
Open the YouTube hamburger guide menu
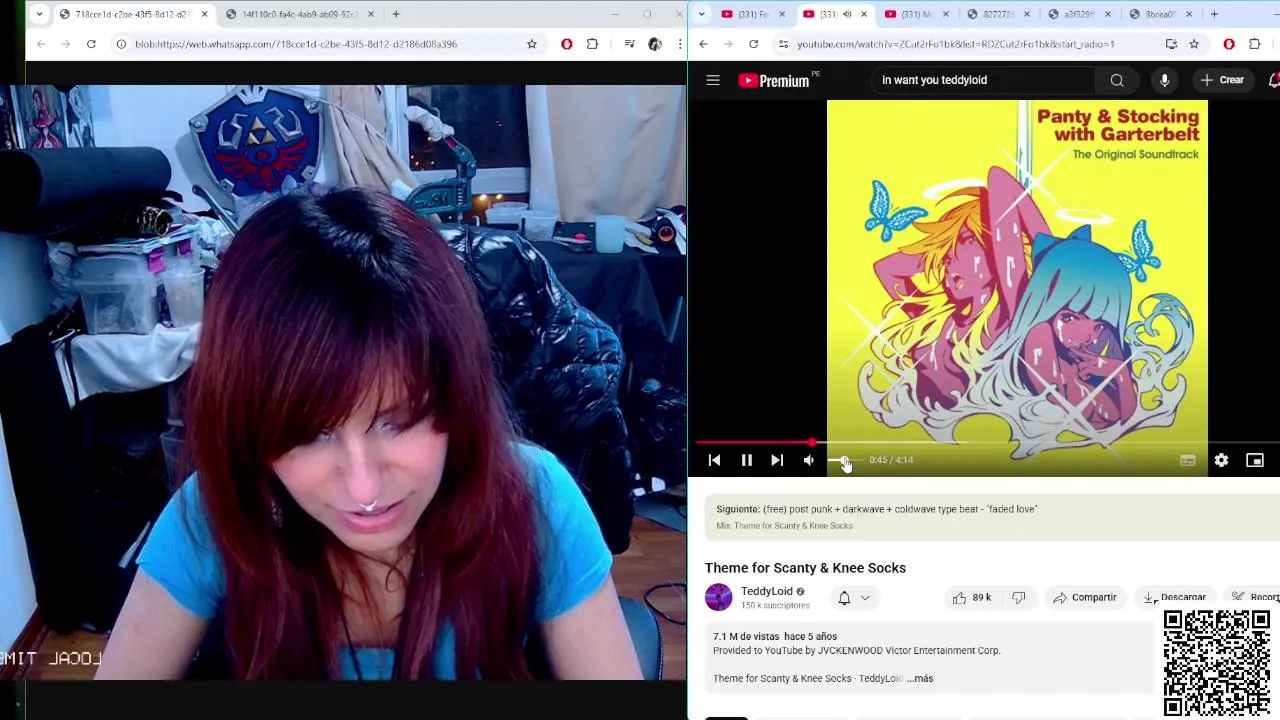pyautogui.click(x=713, y=80)
